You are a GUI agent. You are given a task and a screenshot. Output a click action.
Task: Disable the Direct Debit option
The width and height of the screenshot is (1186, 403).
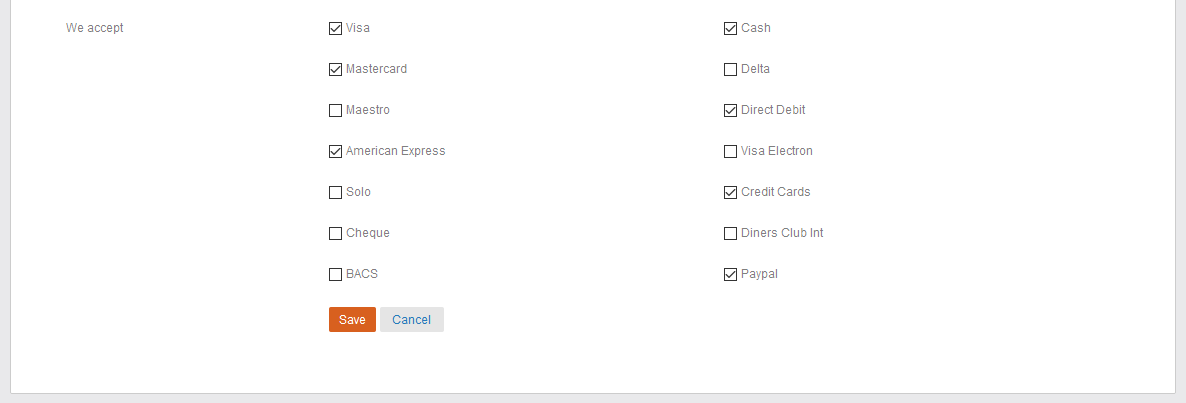point(730,111)
